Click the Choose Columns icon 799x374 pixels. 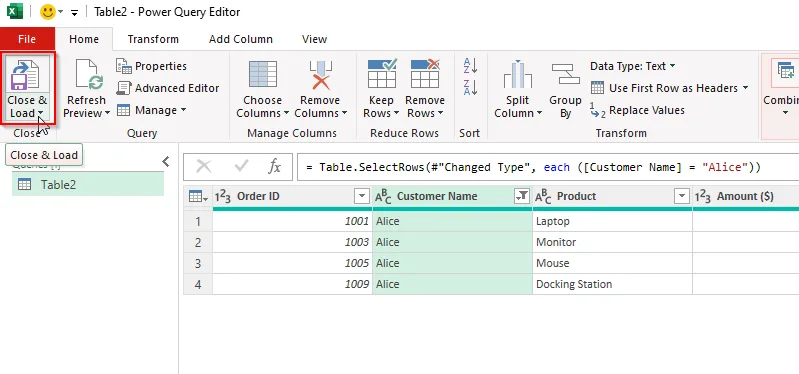point(262,74)
